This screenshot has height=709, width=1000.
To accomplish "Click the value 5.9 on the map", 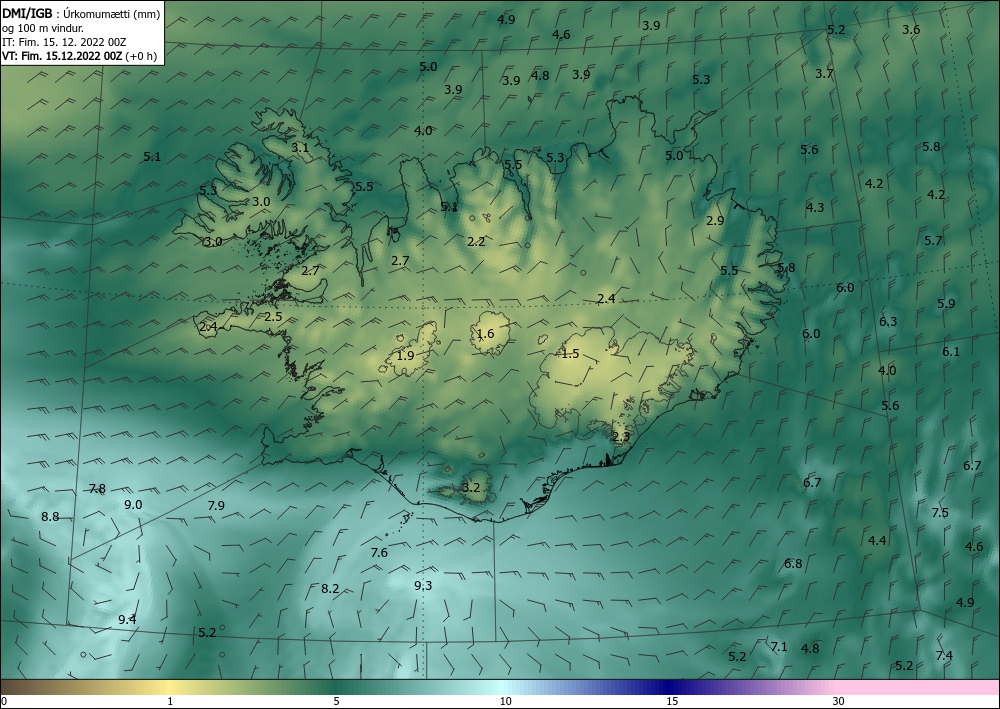I will [x=946, y=303].
